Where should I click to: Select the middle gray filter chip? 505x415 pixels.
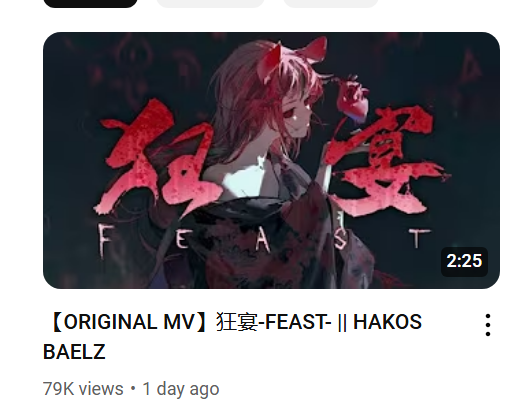coord(210,3)
